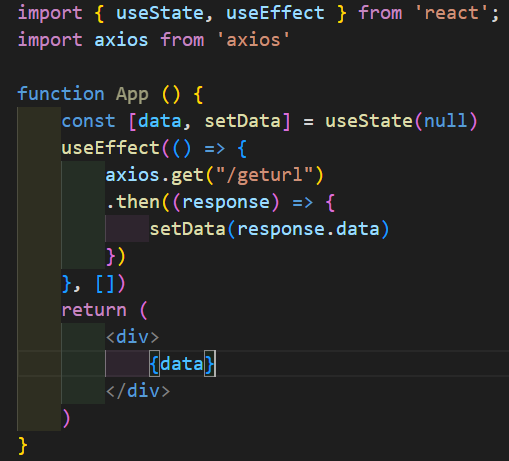509x461 pixels.
Task: Click the useState import identifier
Action: click(x=160, y=13)
